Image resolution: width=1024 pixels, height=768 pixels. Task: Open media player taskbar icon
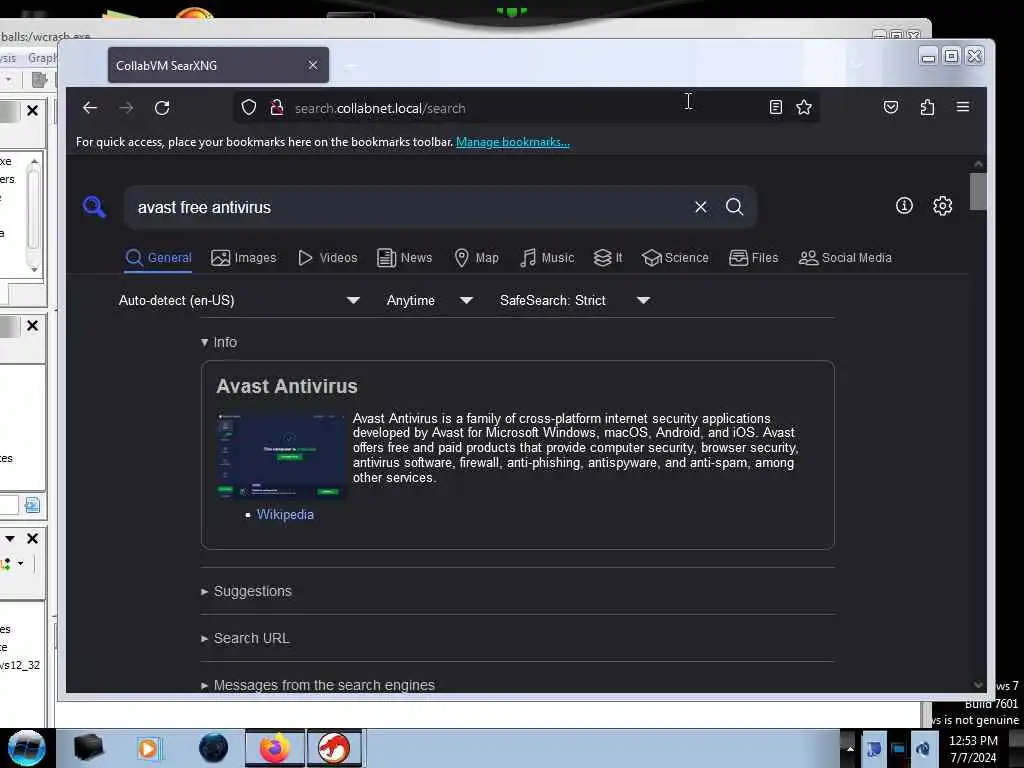tap(149, 748)
